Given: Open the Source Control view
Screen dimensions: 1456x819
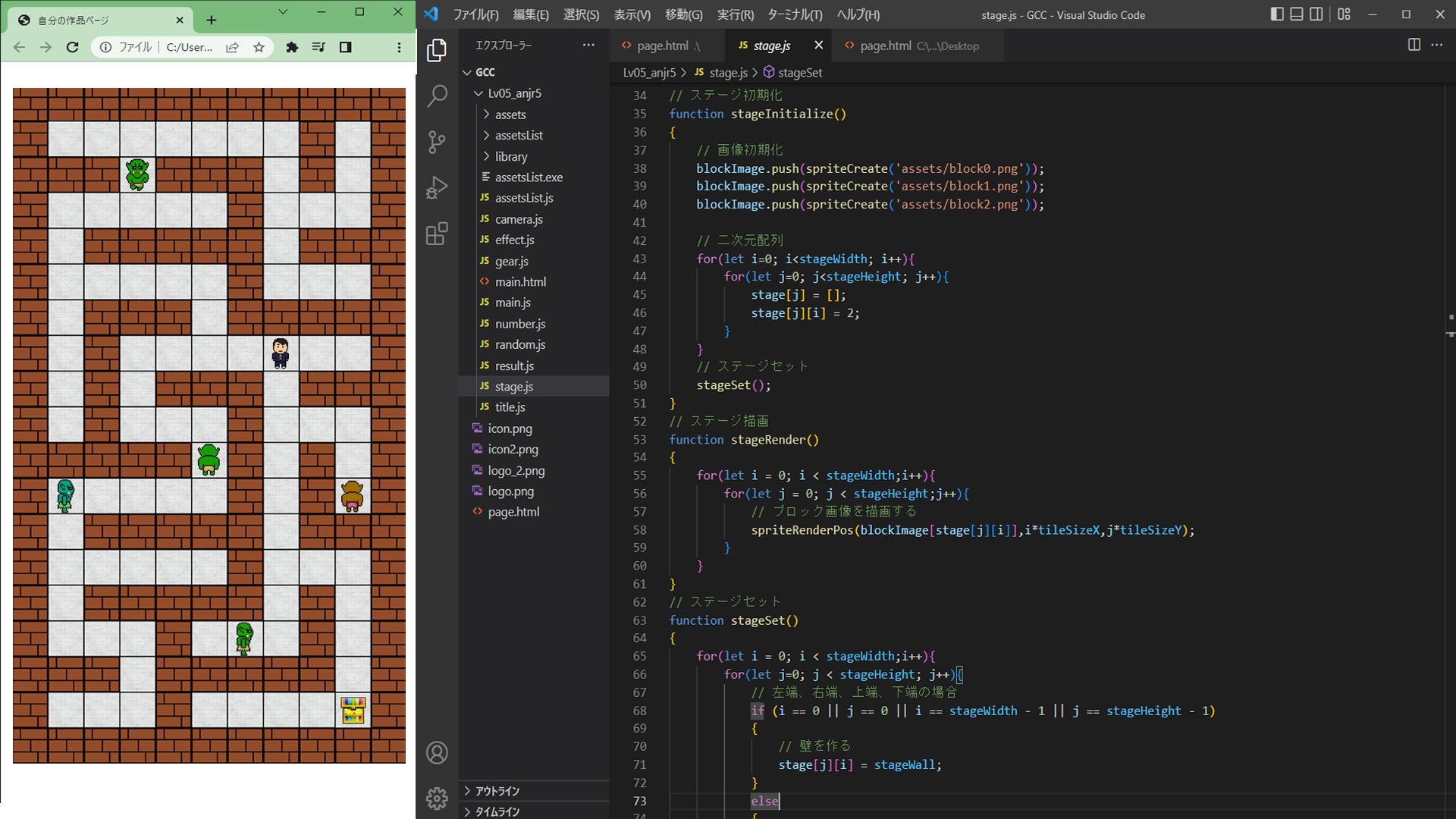Looking at the screenshot, I should [437, 142].
